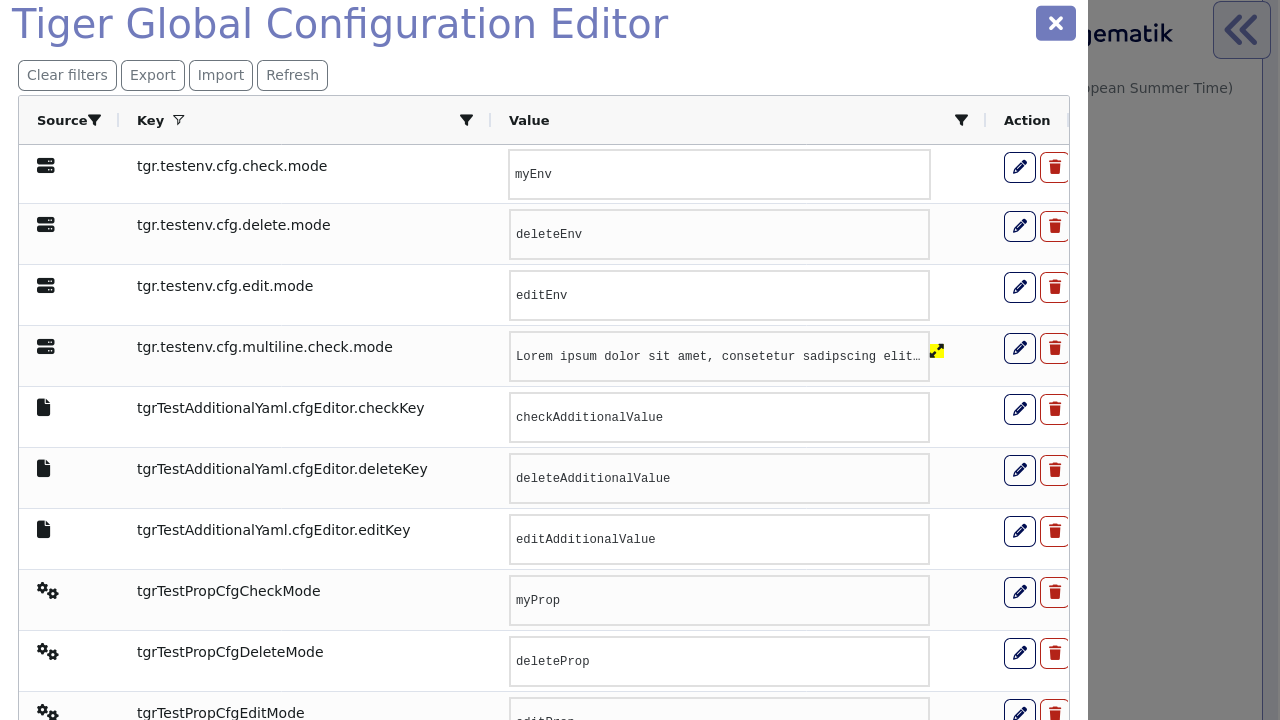Delete the tgrTestPropCfgCheckMode entry
The image size is (1280, 720).
click(1055, 592)
